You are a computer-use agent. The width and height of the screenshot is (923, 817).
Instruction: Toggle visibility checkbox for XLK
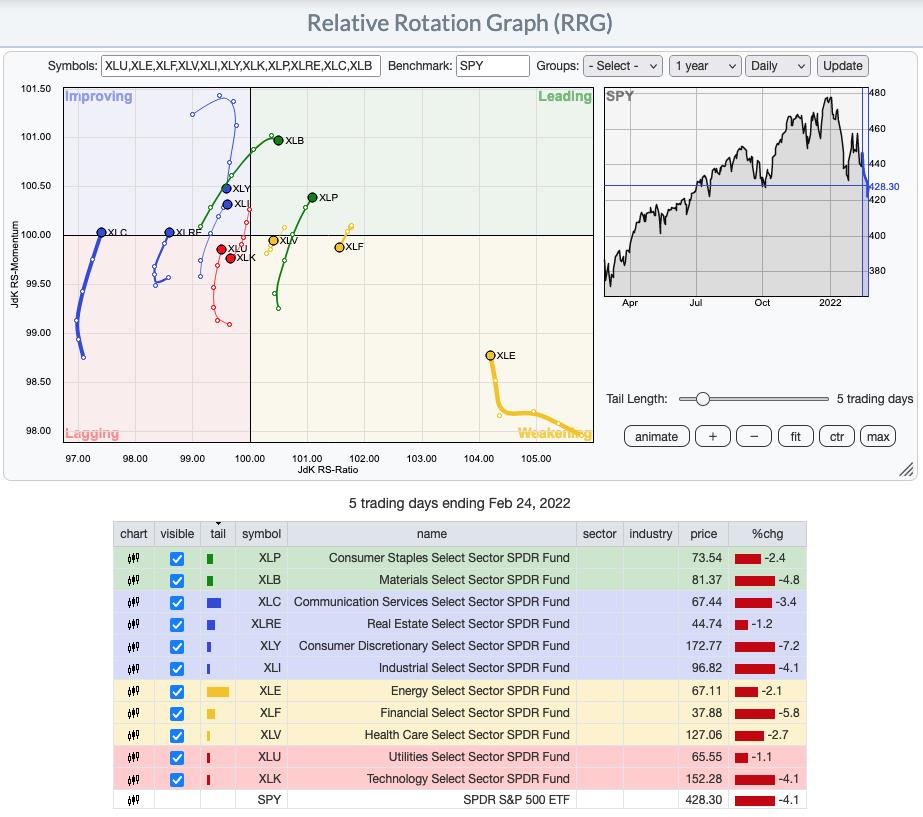point(177,780)
